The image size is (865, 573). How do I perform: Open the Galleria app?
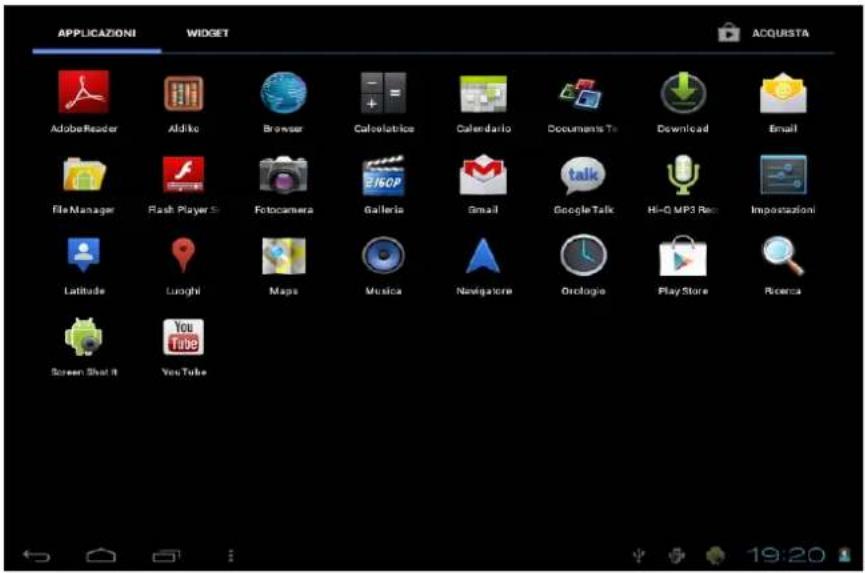pyautogui.click(x=383, y=175)
